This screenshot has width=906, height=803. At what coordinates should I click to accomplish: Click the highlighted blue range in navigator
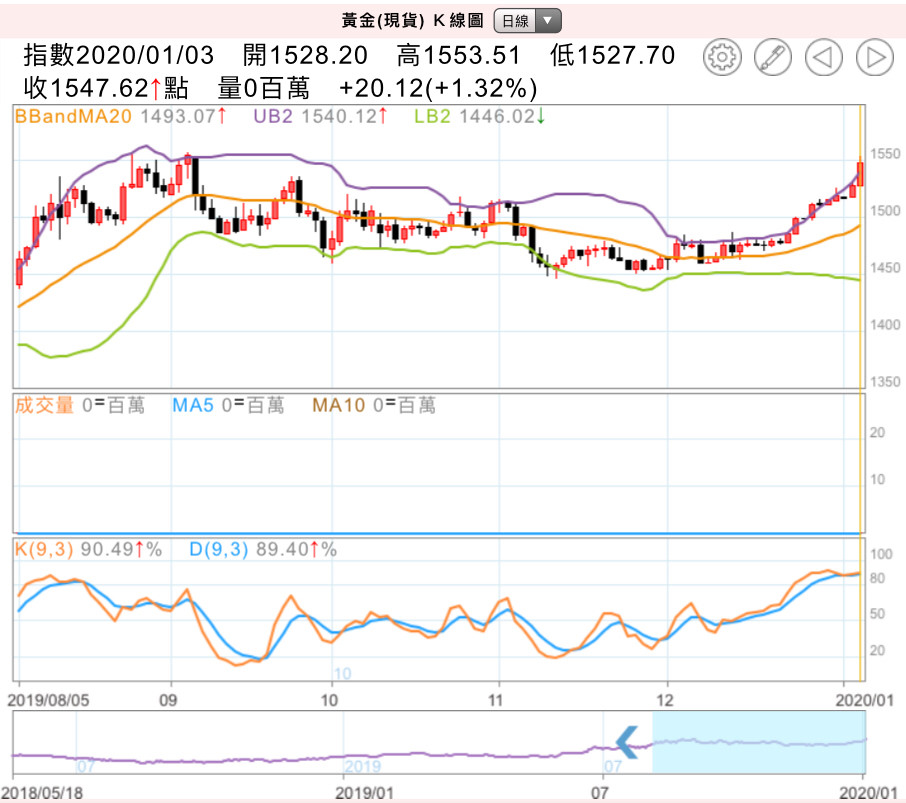pyautogui.click(x=758, y=742)
